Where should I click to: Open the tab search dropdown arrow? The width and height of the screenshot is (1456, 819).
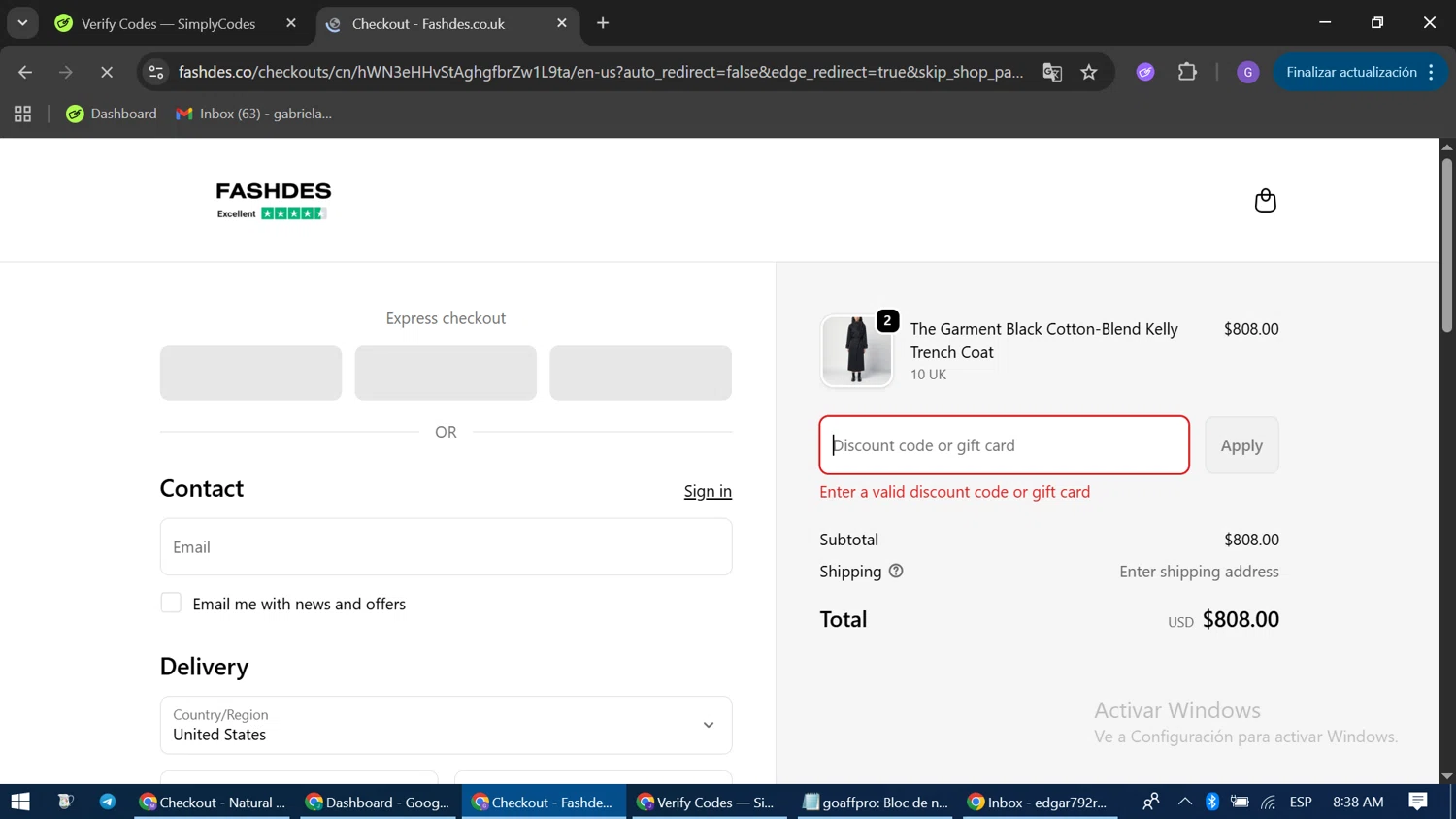coord(22,23)
